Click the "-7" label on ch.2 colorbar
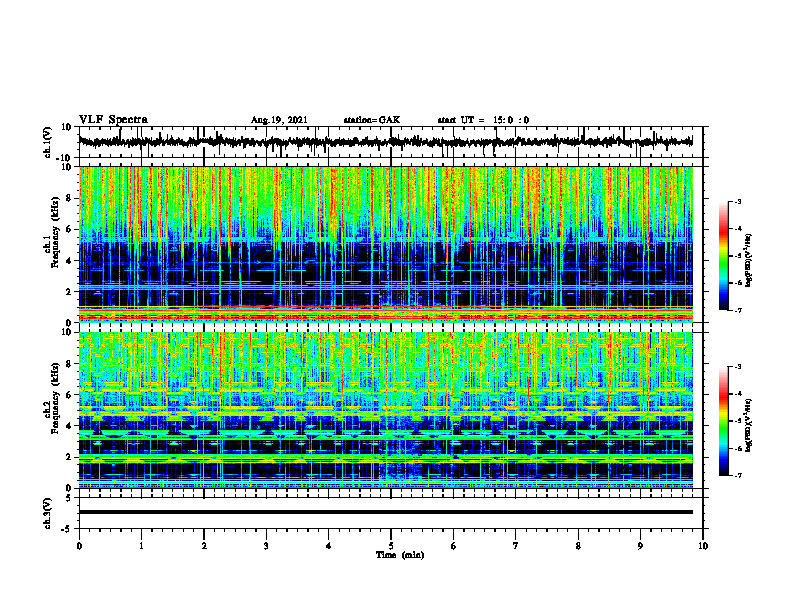Viewport: 792px width, 612px height. (x=738, y=475)
